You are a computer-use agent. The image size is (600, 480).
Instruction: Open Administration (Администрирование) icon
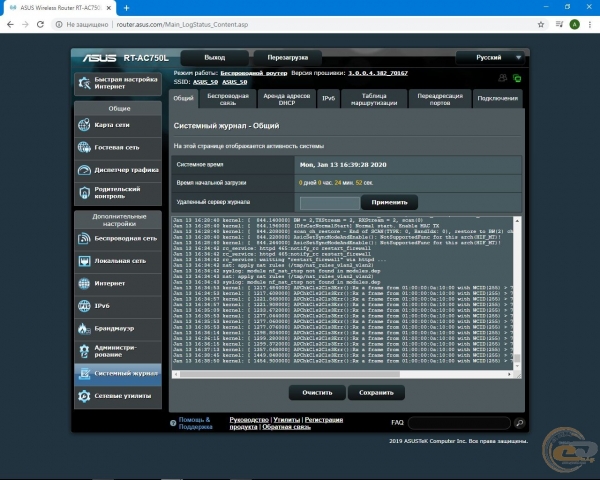(84, 351)
